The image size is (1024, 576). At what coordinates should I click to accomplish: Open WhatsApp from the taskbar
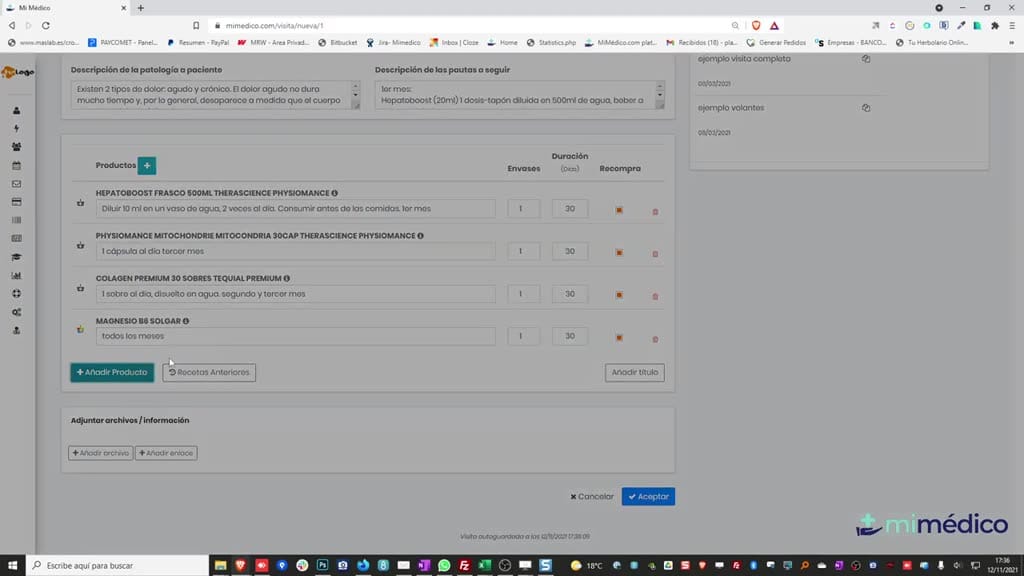pos(444,566)
